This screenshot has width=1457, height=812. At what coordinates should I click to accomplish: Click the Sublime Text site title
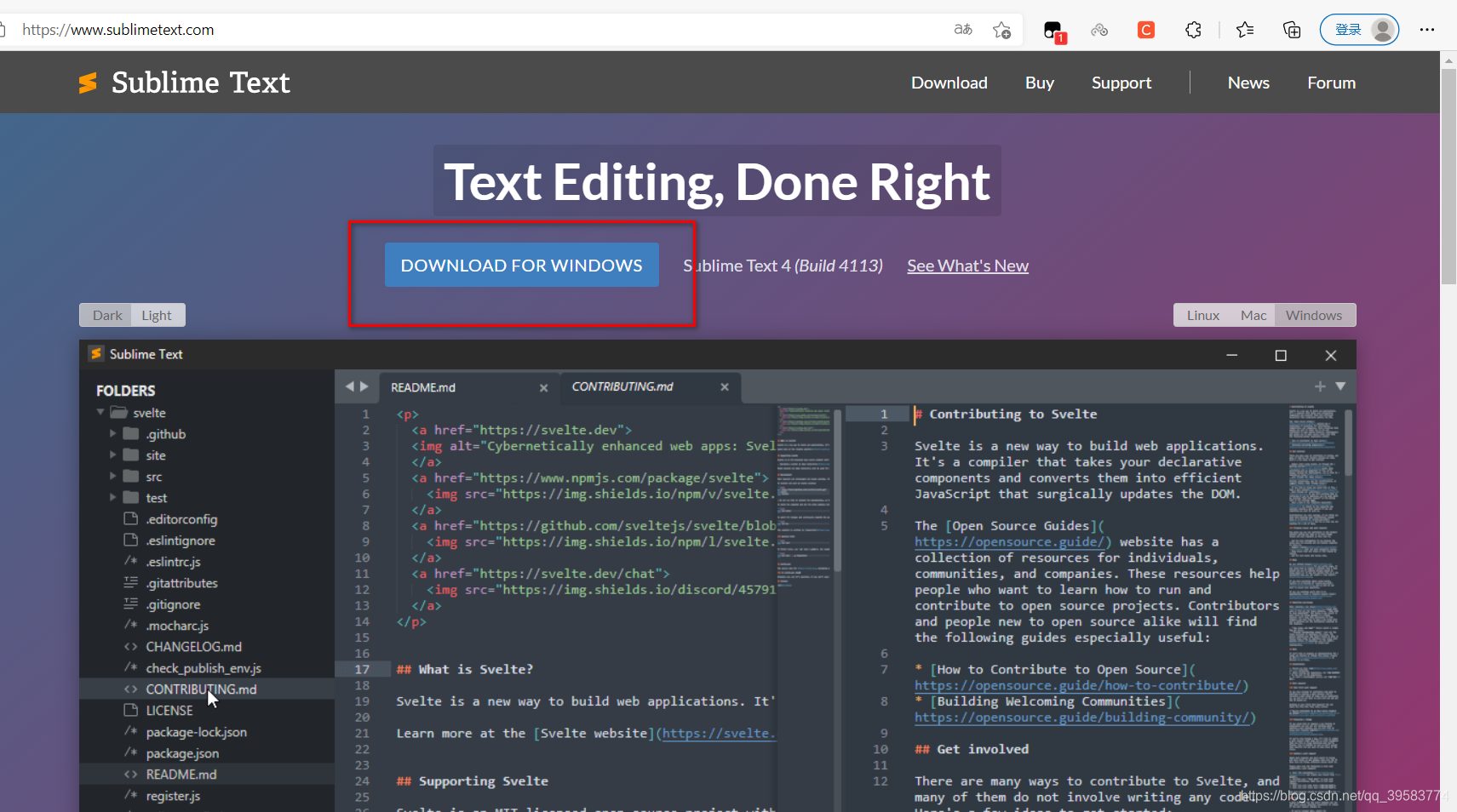point(201,83)
